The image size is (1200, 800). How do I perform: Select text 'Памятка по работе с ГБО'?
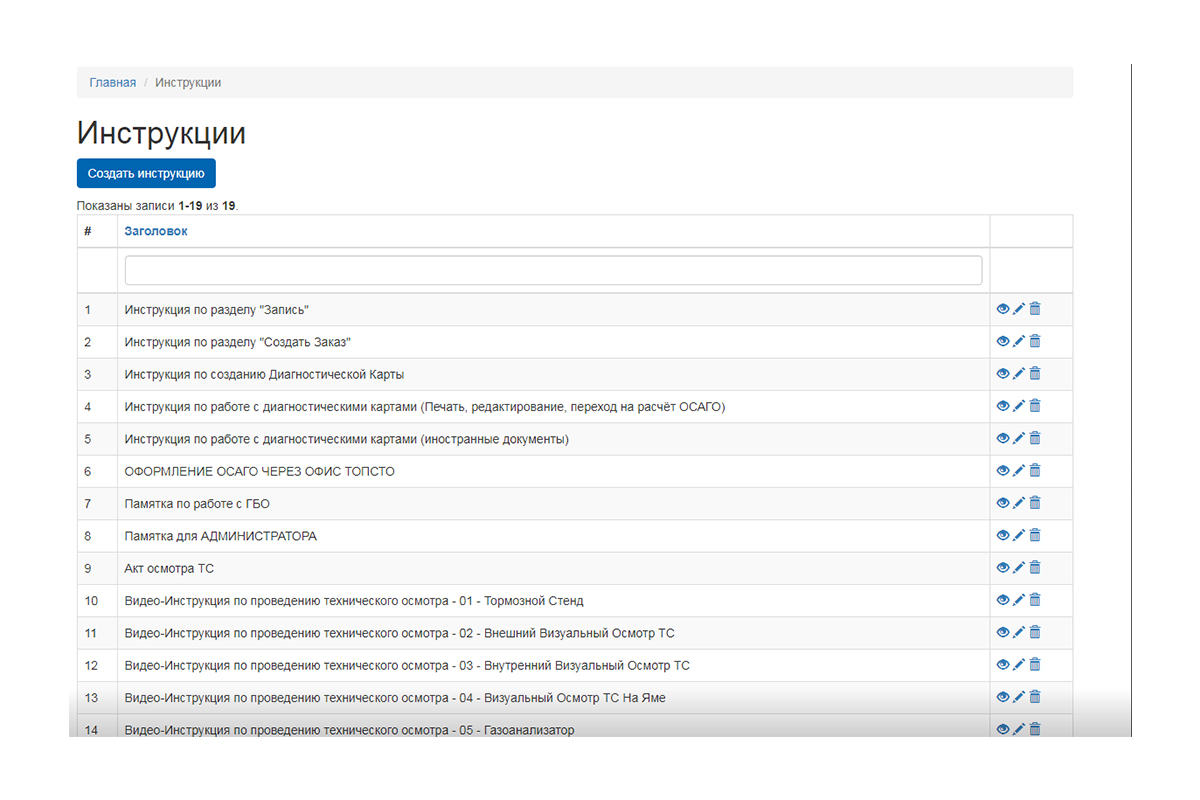[197, 504]
